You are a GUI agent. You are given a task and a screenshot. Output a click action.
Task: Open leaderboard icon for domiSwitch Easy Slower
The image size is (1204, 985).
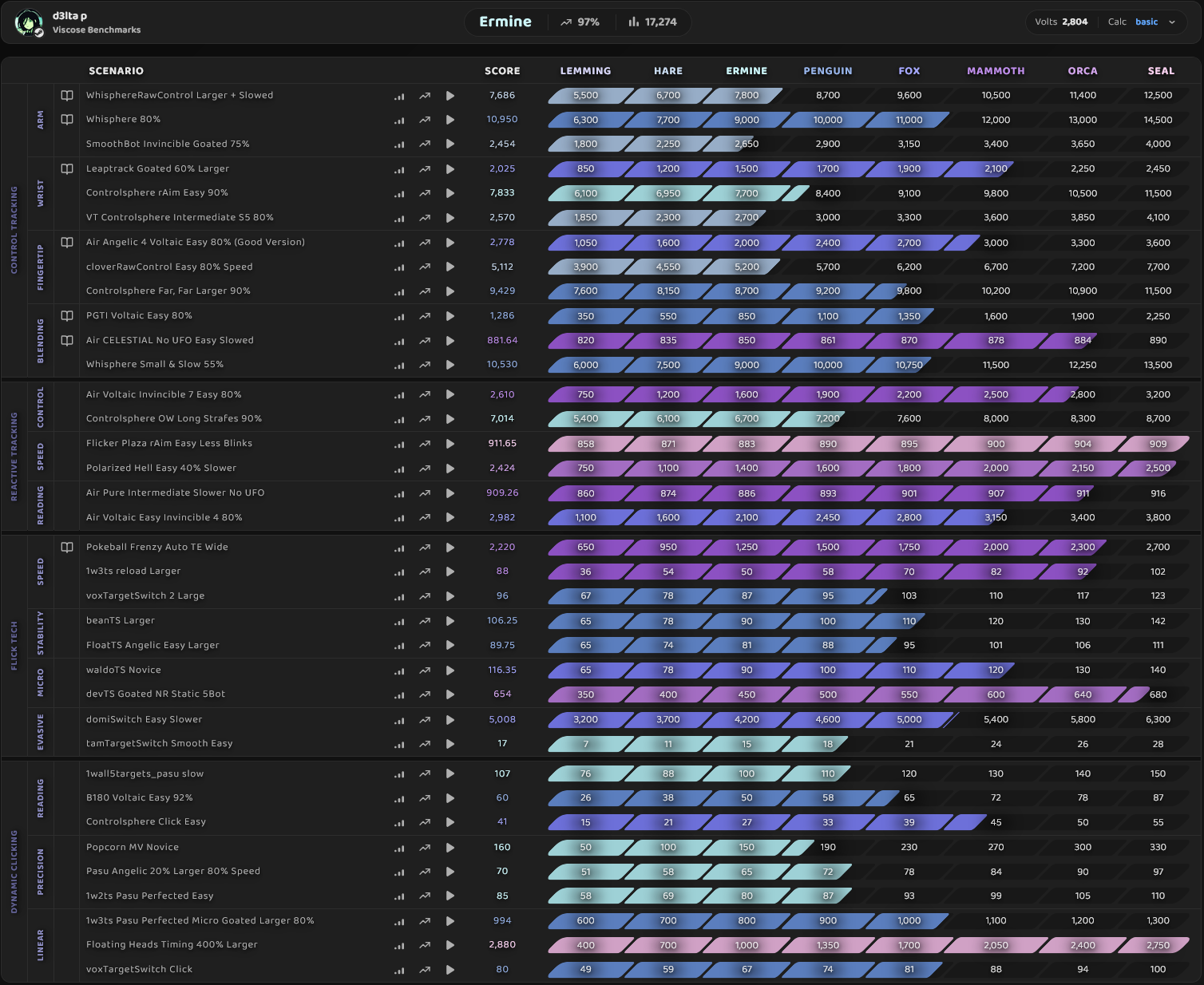coord(399,720)
